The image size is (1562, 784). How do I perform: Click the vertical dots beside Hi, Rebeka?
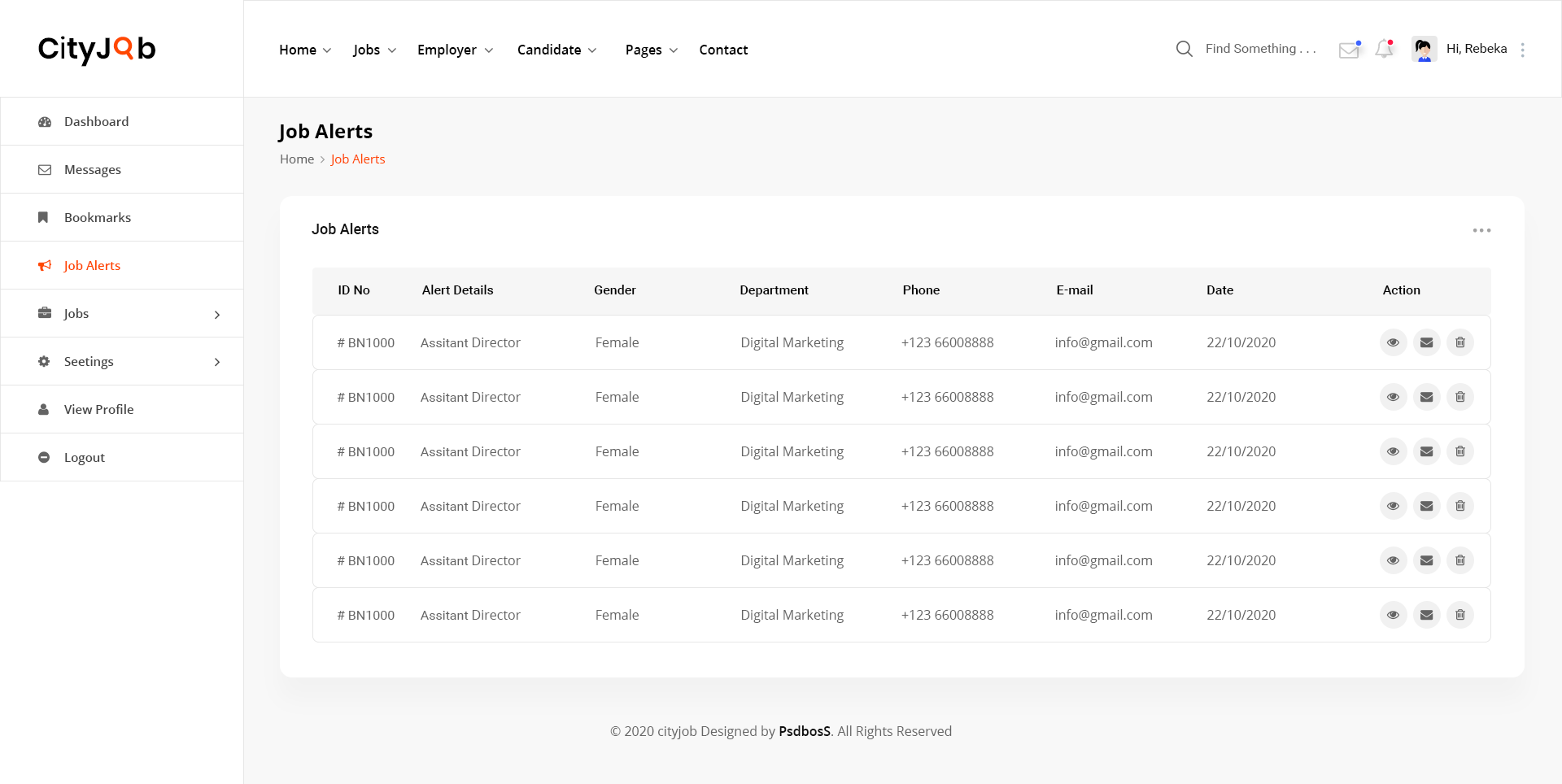pos(1522,50)
